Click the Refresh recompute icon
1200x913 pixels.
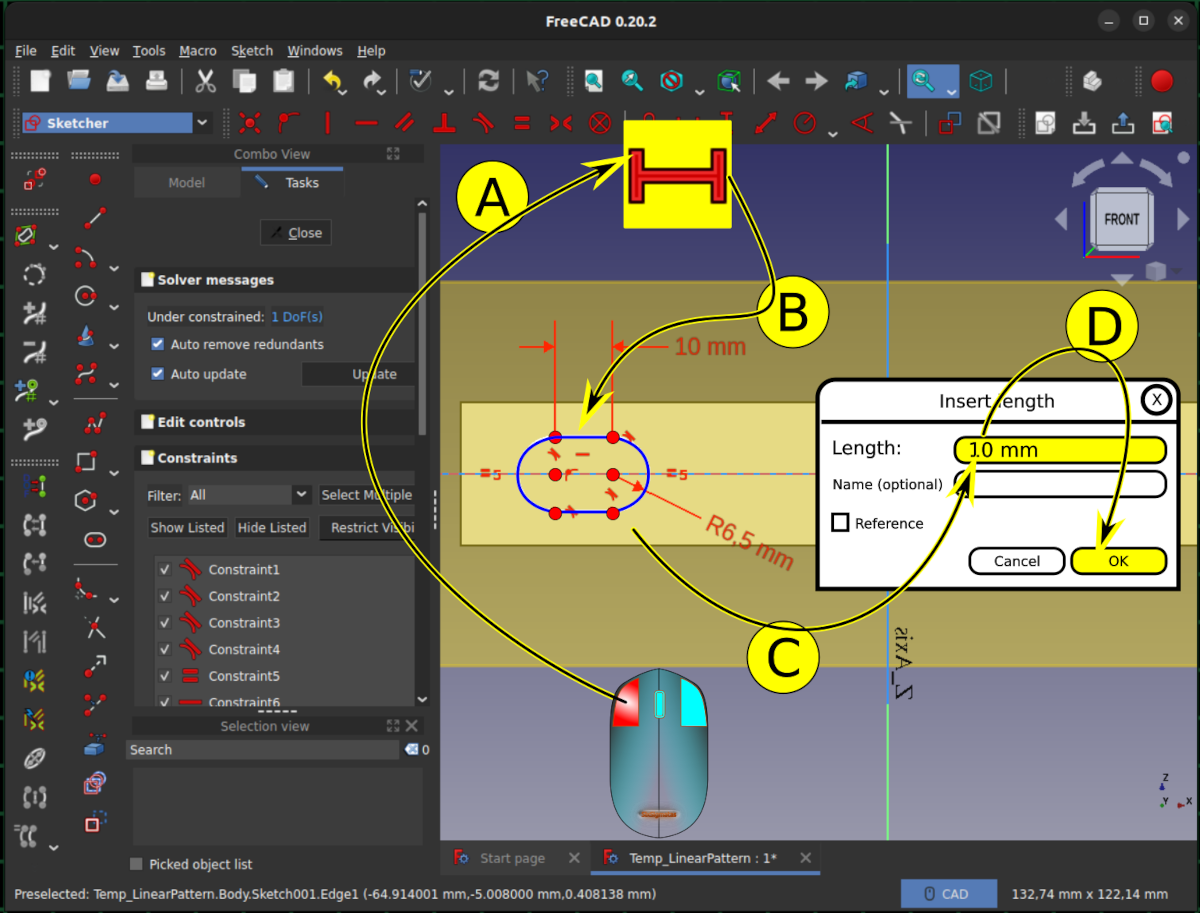point(489,81)
